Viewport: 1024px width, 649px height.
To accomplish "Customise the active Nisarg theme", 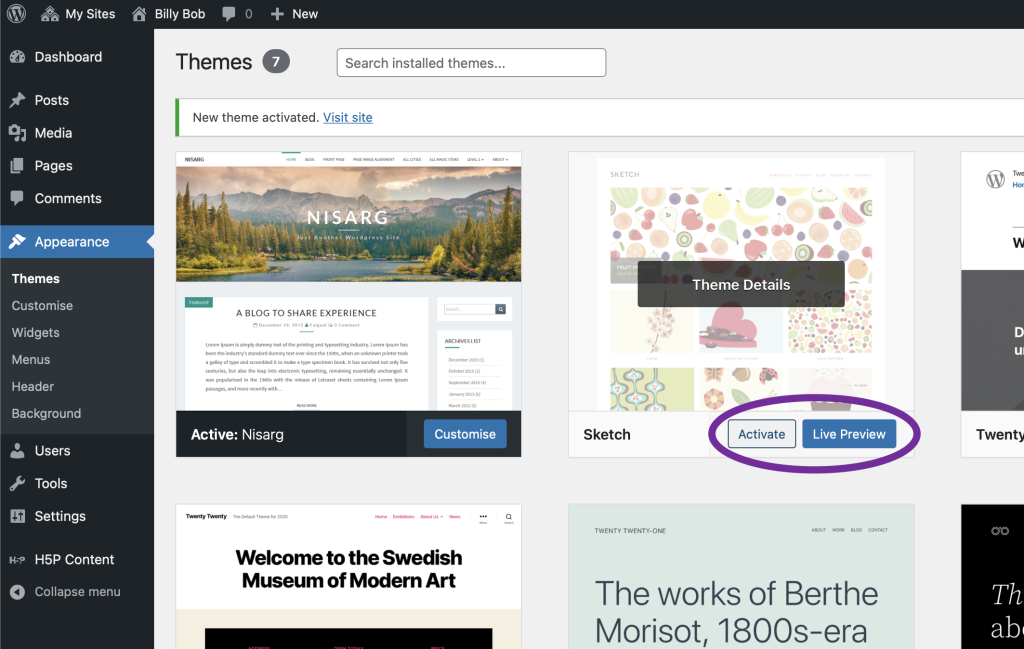I will pyautogui.click(x=464, y=434).
